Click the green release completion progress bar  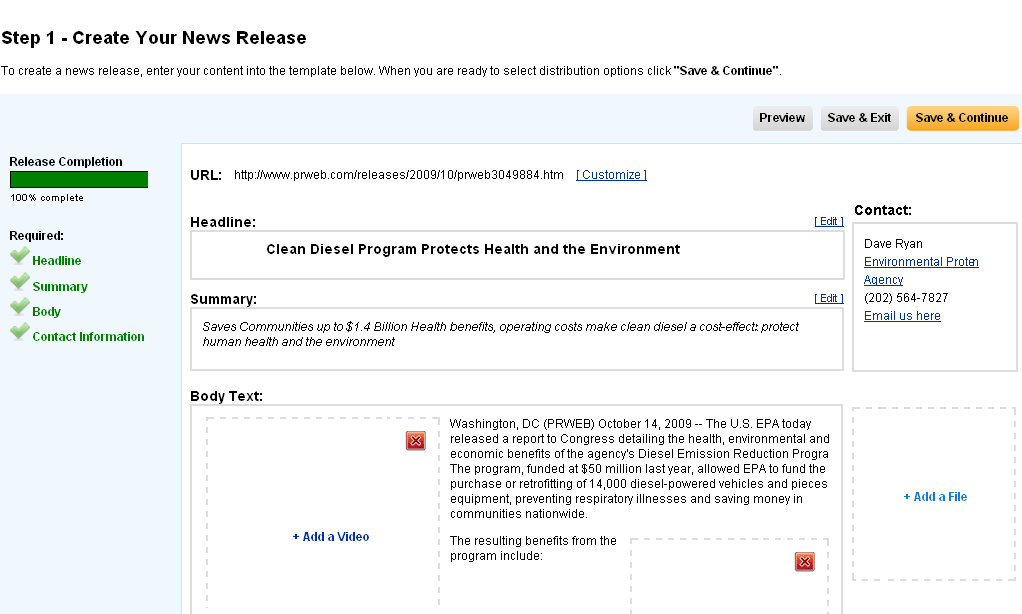79,180
